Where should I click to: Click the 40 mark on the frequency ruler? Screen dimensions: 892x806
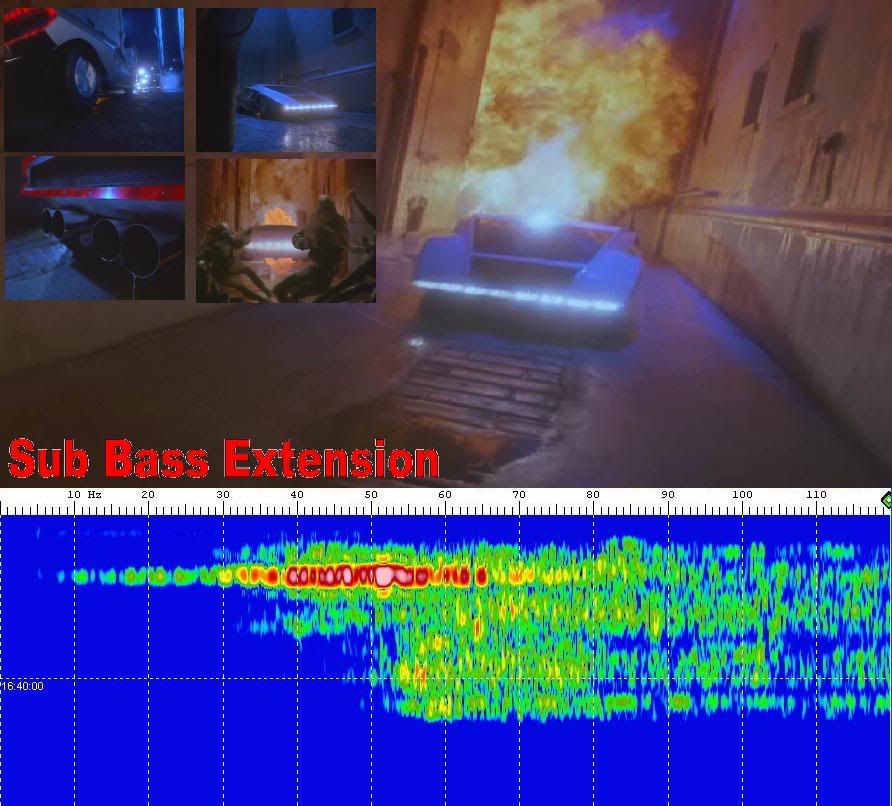point(297,495)
